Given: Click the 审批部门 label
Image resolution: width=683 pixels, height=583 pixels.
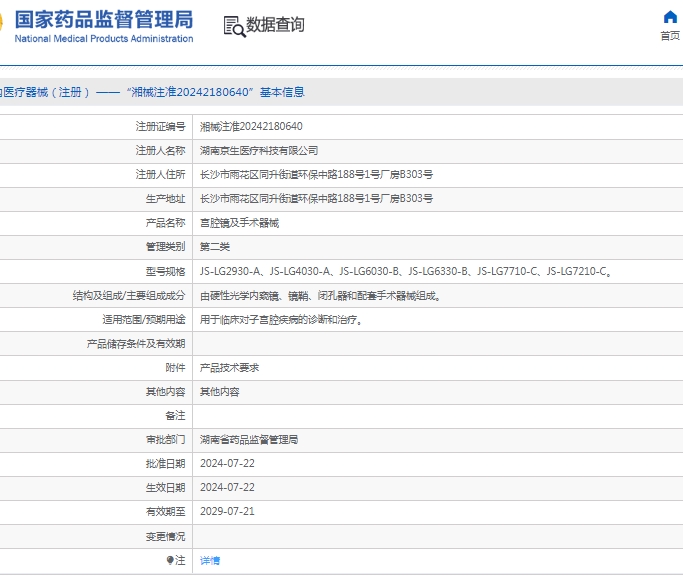Looking at the screenshot, I should [166, 440].
